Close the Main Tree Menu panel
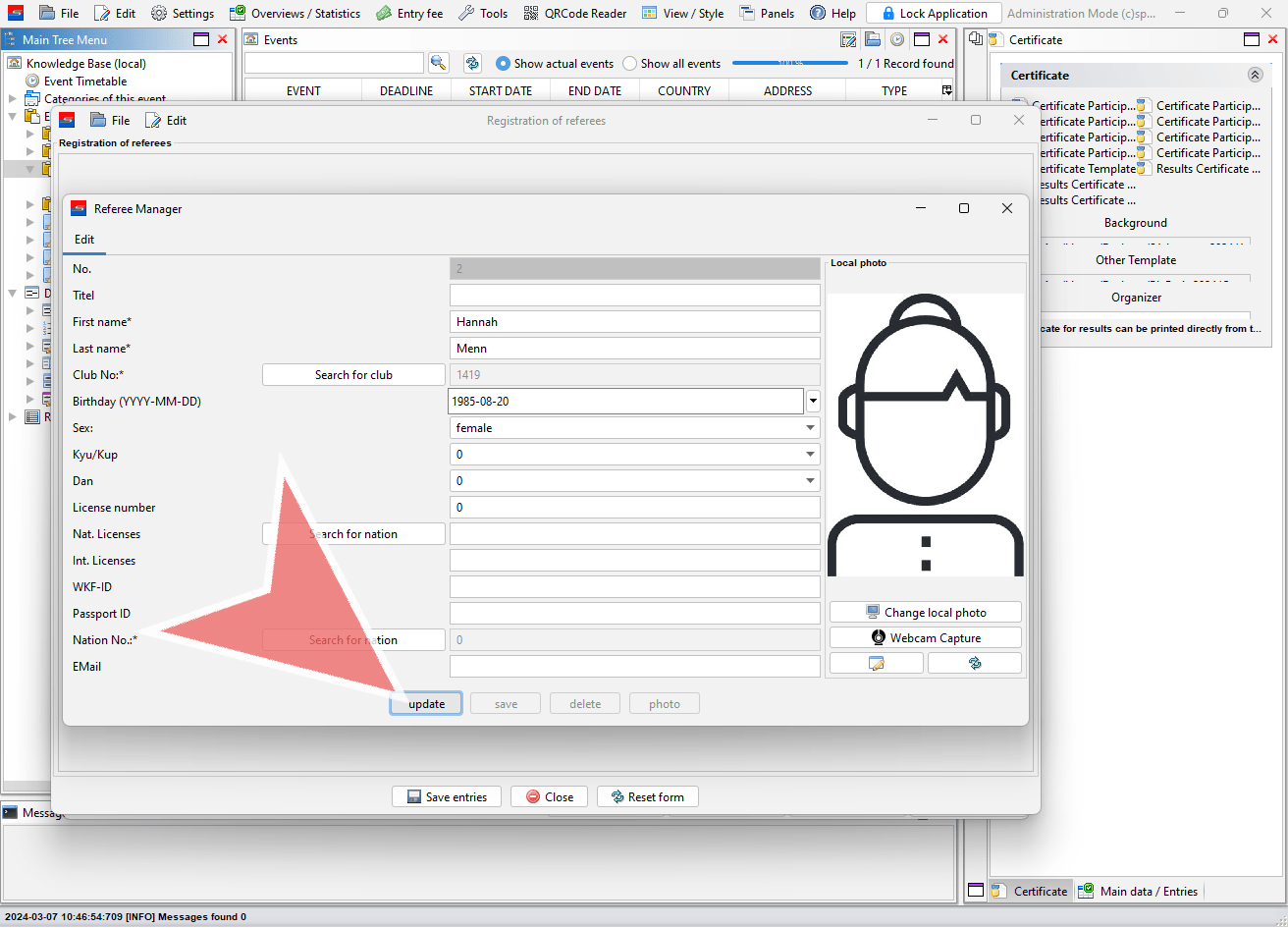This screenshot has width=1288, height=928. click(x=223, y=39)
